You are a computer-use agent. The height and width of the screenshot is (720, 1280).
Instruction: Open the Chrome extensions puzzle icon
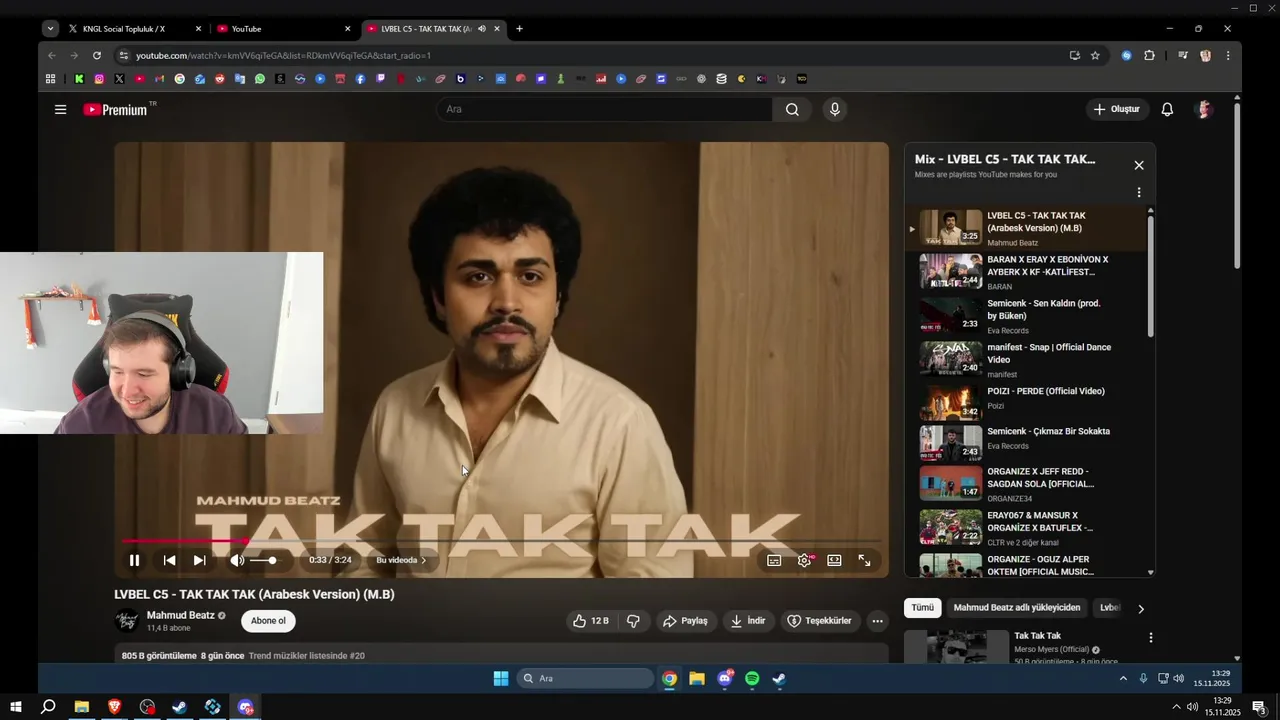[1149, 56]
